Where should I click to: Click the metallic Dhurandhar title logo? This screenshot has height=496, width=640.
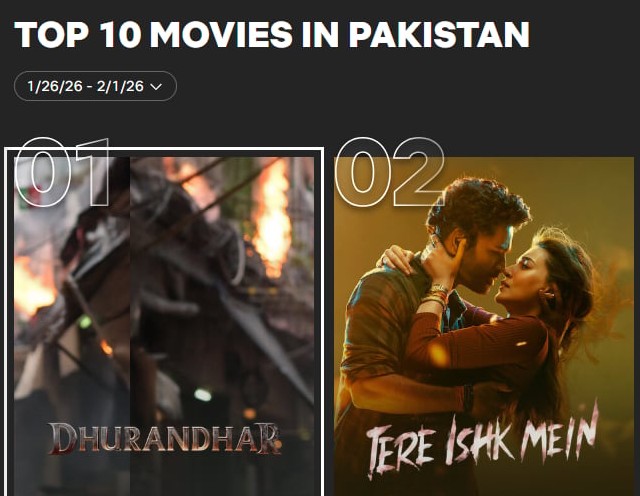coord(165,439)
